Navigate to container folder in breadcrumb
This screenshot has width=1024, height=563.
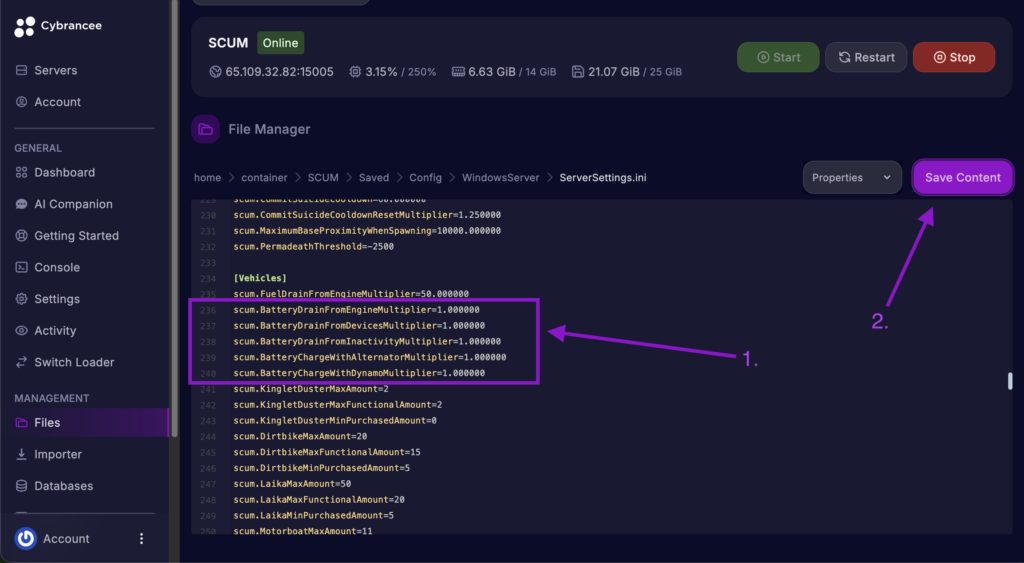click(x=264, y=178)
